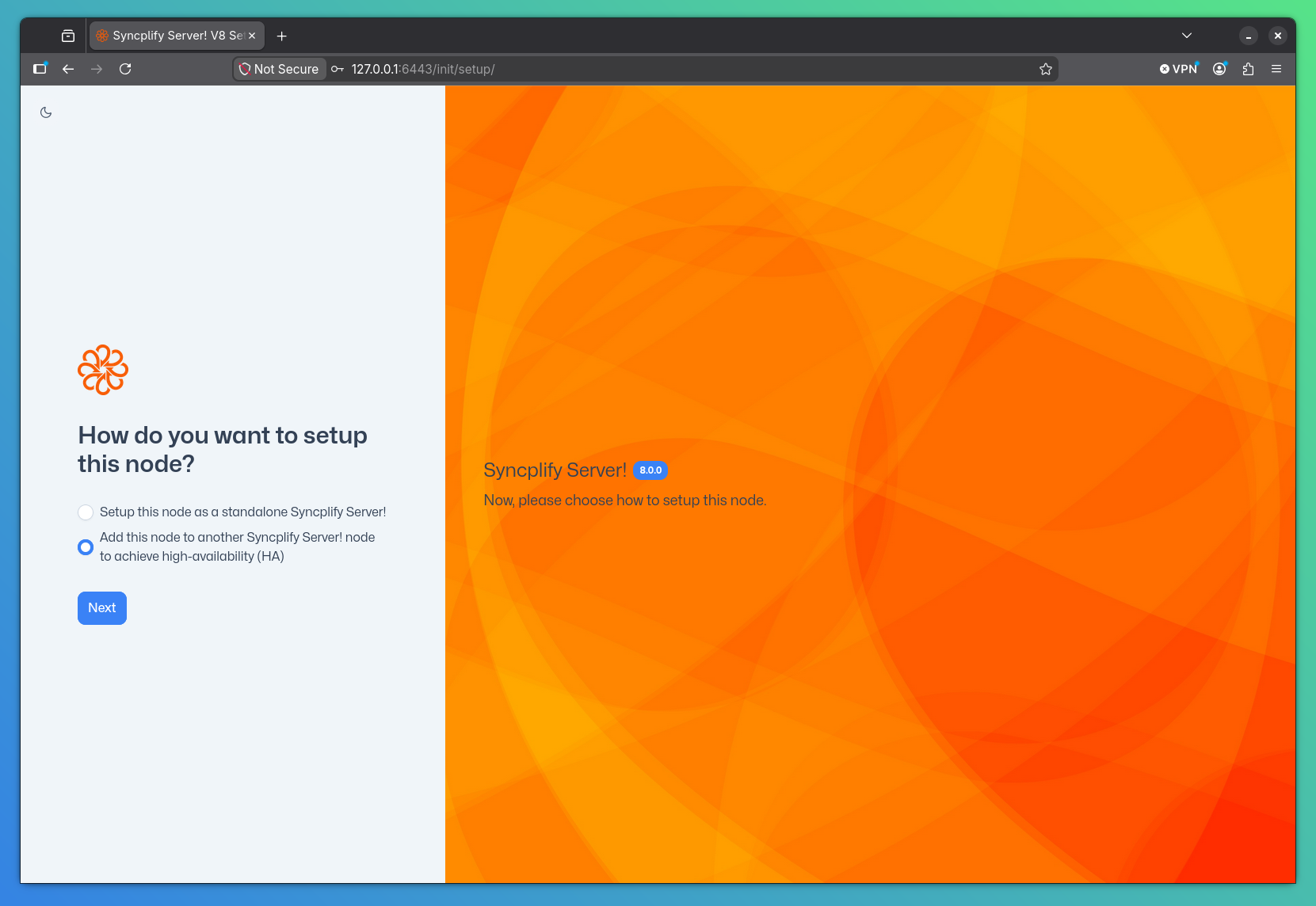
Task: Reload the page
Action: coord(125,69)
